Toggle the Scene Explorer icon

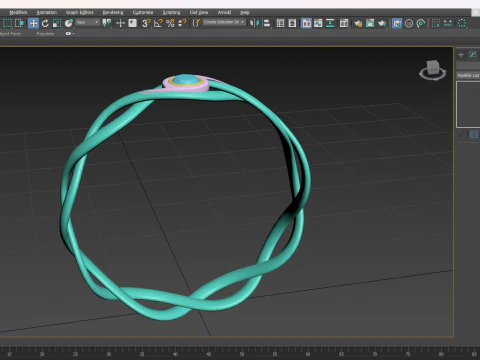(x=280, y=23)
